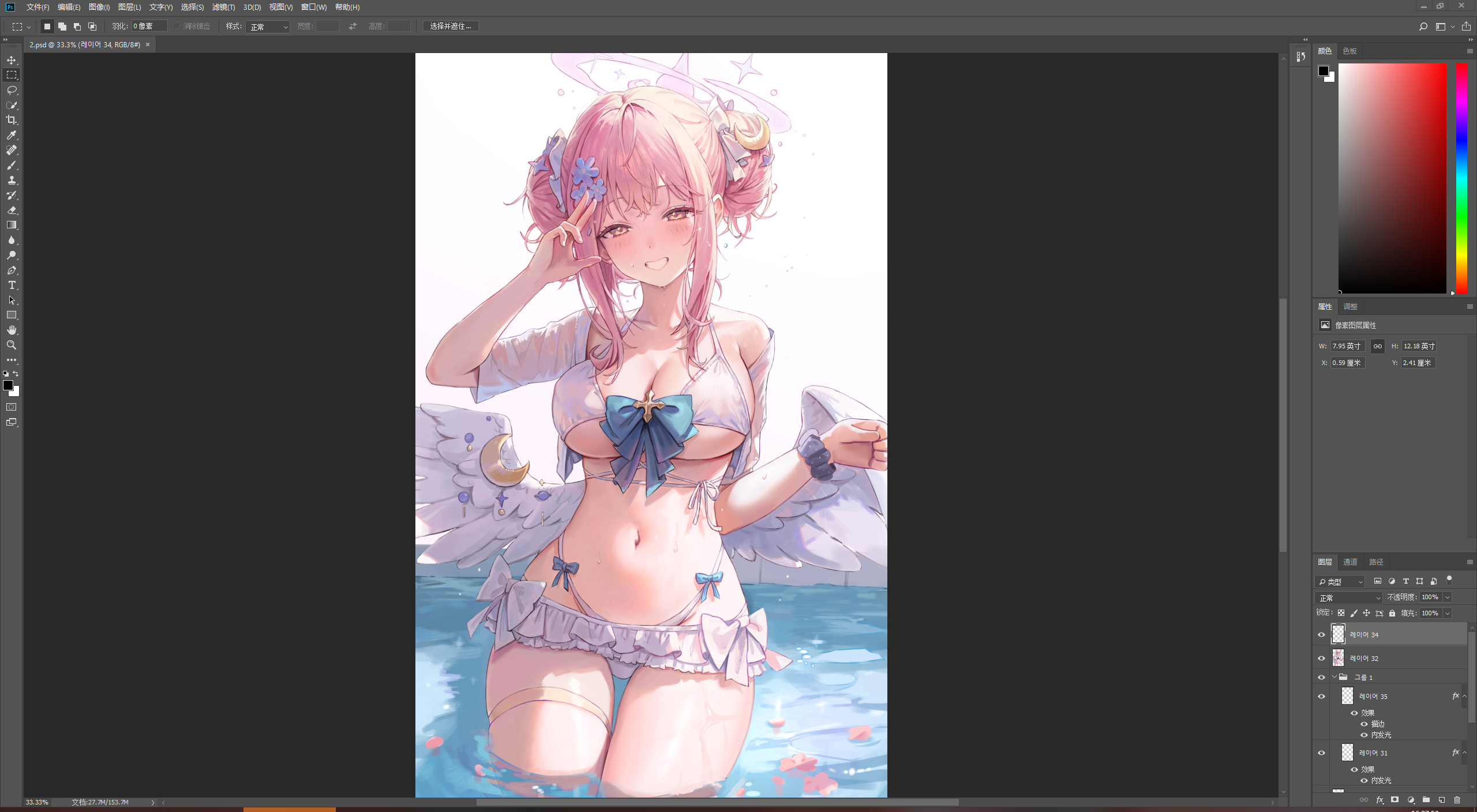Click the delete layer trash icon
Viewport: 1477px width, 812px height.
(1457, 800)
